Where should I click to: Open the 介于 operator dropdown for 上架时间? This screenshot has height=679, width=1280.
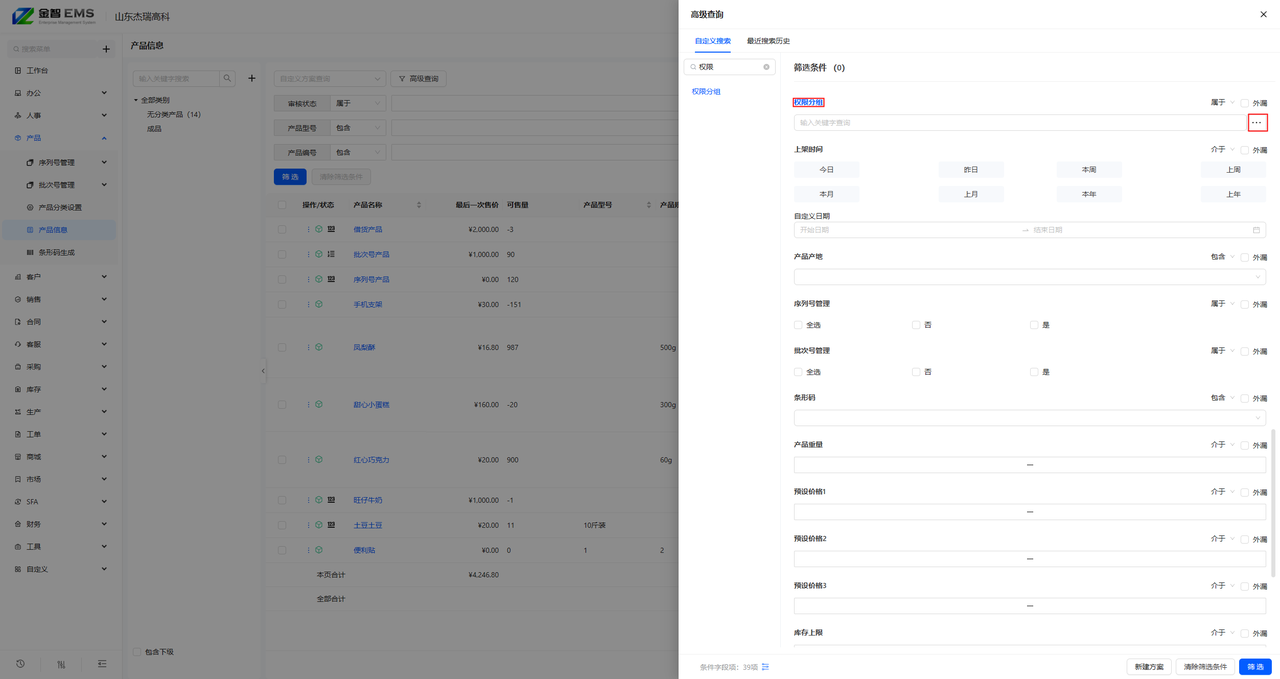[x=1222, y=149]
